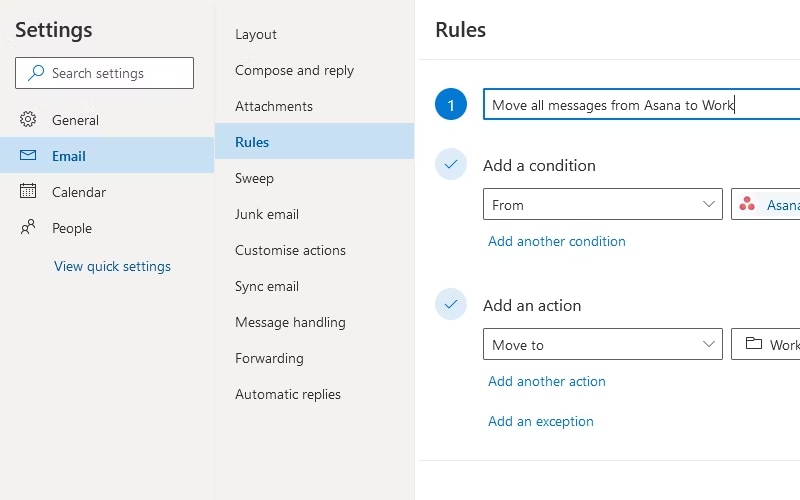Click the Calendar icon in sidebar
Screen dimensions: 800x500
click(28, 192)
